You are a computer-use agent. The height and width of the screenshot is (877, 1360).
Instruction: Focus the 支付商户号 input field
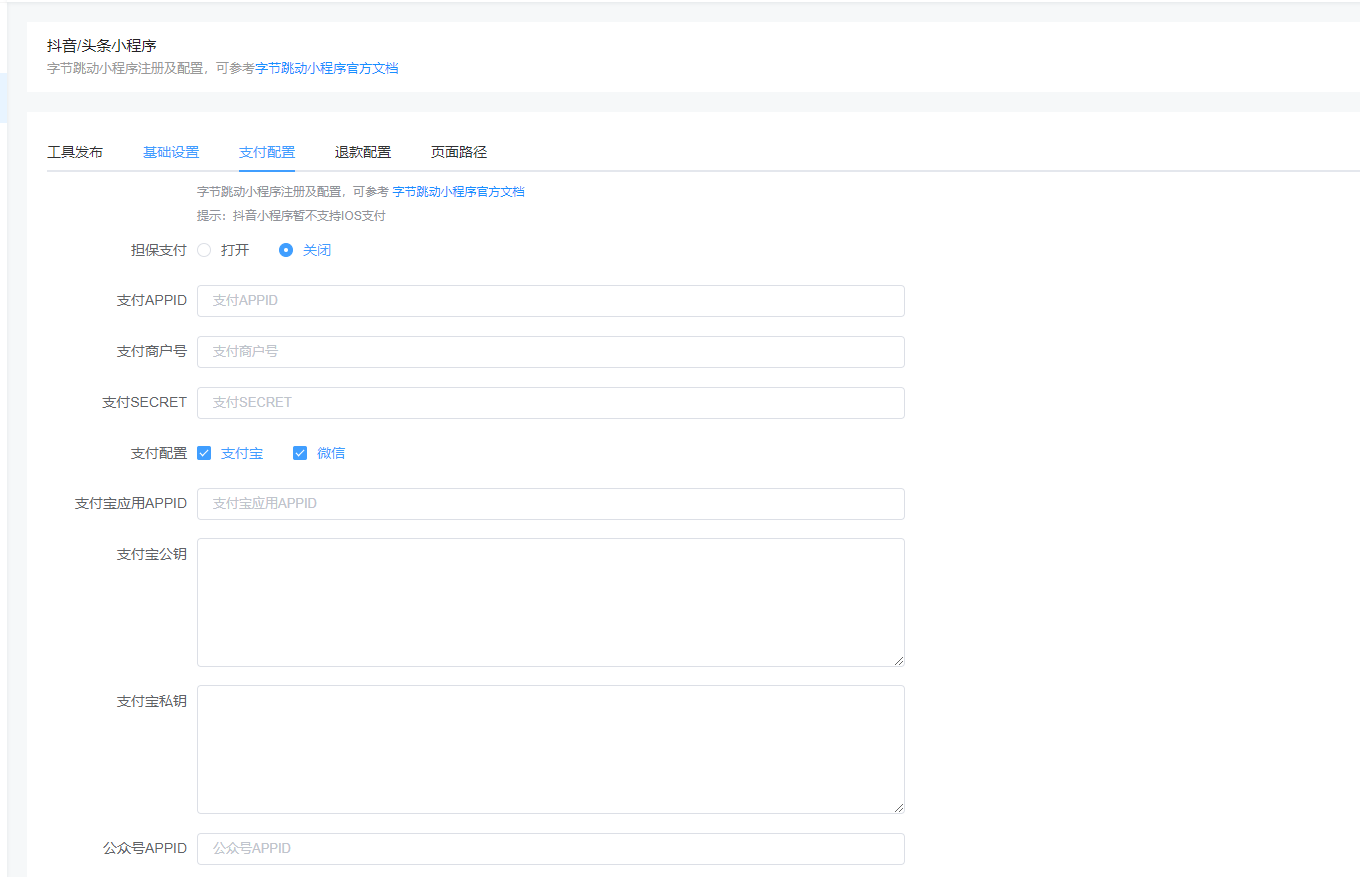[x=551, y=352]
